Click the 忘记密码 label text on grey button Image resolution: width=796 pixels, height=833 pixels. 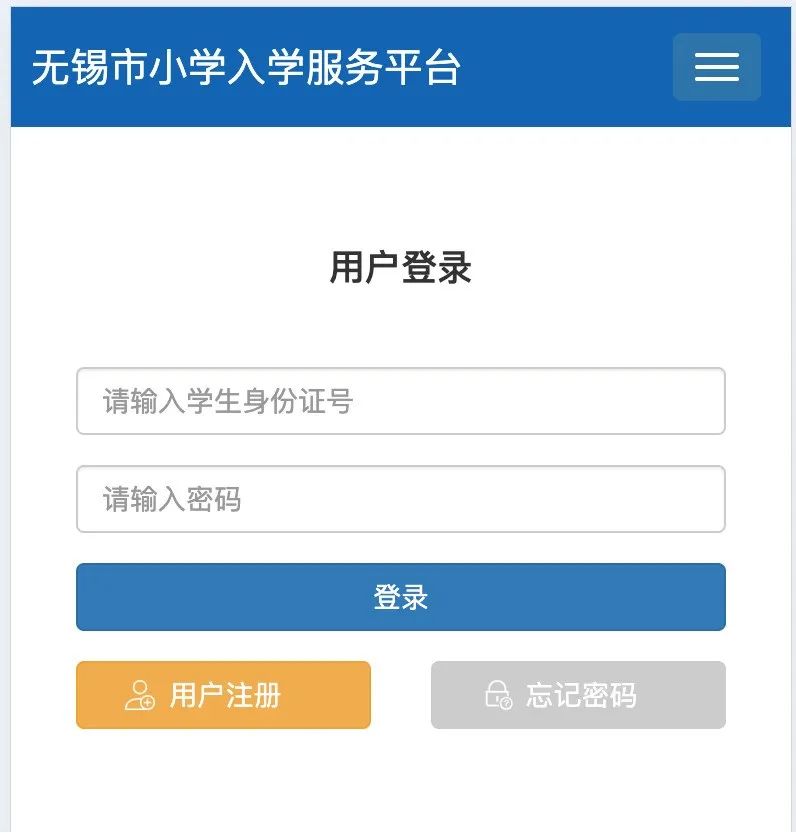(x=581, y=695)
